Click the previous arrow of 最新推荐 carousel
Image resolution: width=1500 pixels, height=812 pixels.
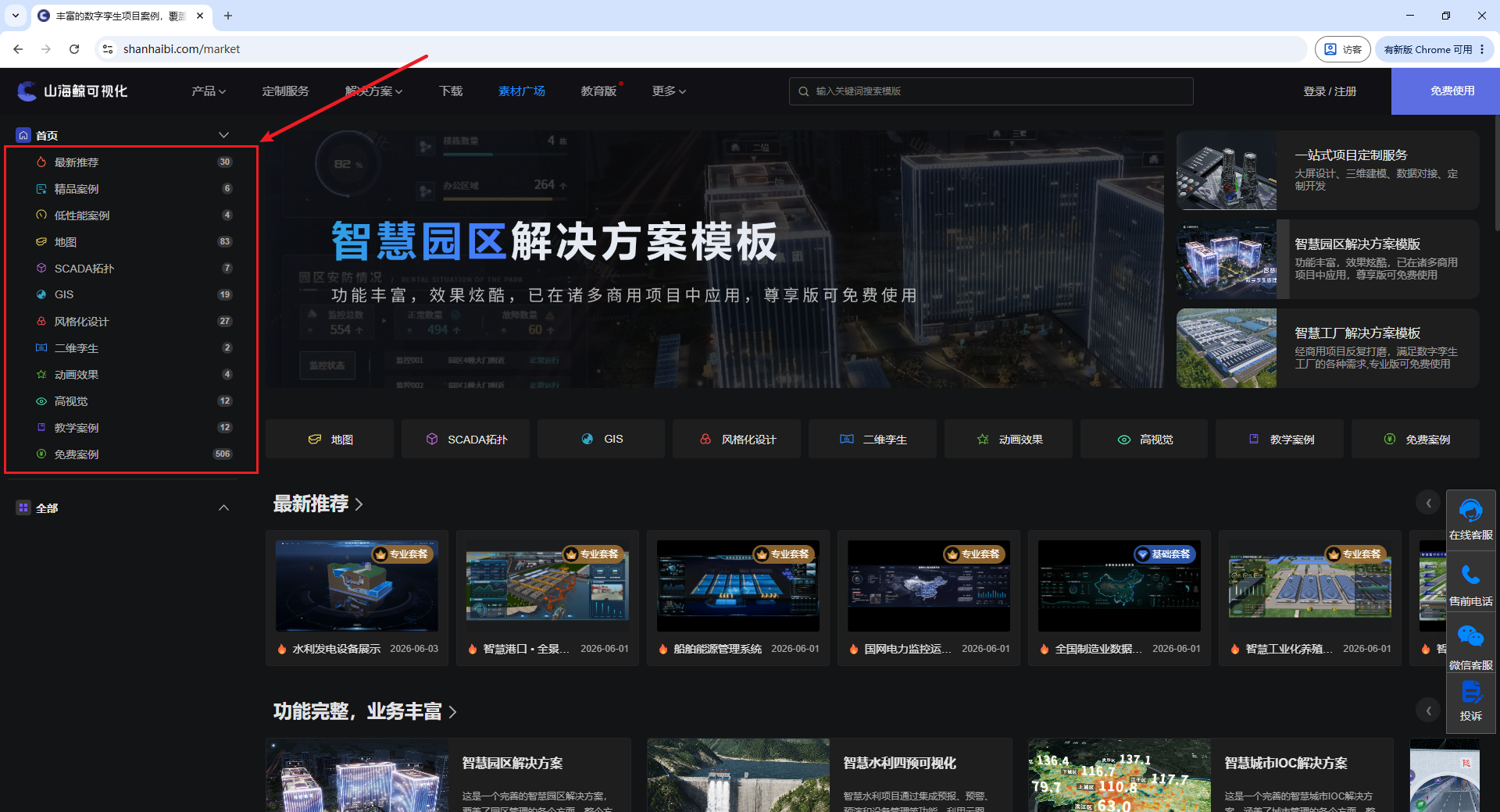(x=1428, y=503)
